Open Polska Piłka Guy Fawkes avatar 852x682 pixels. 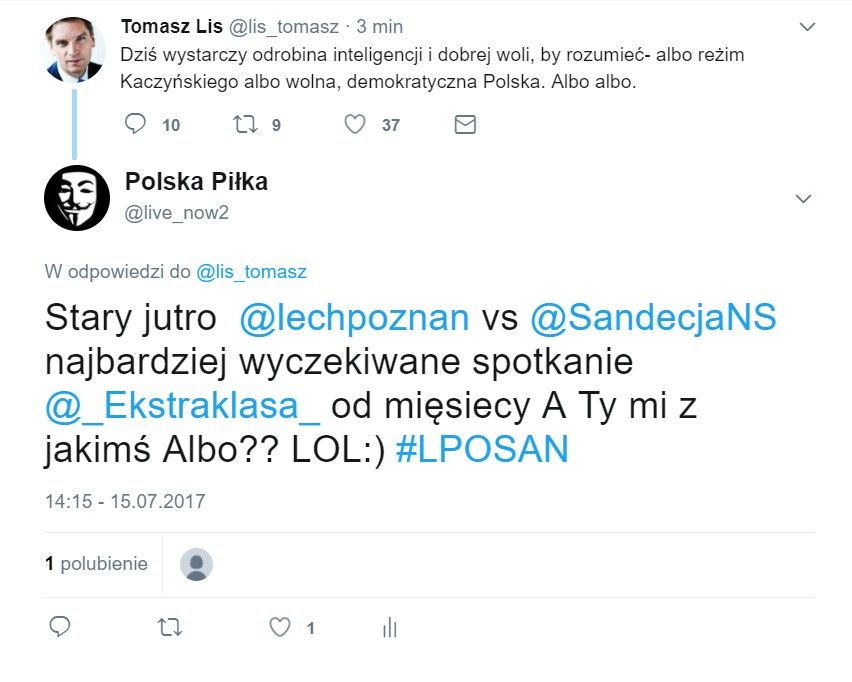[77, 198]
